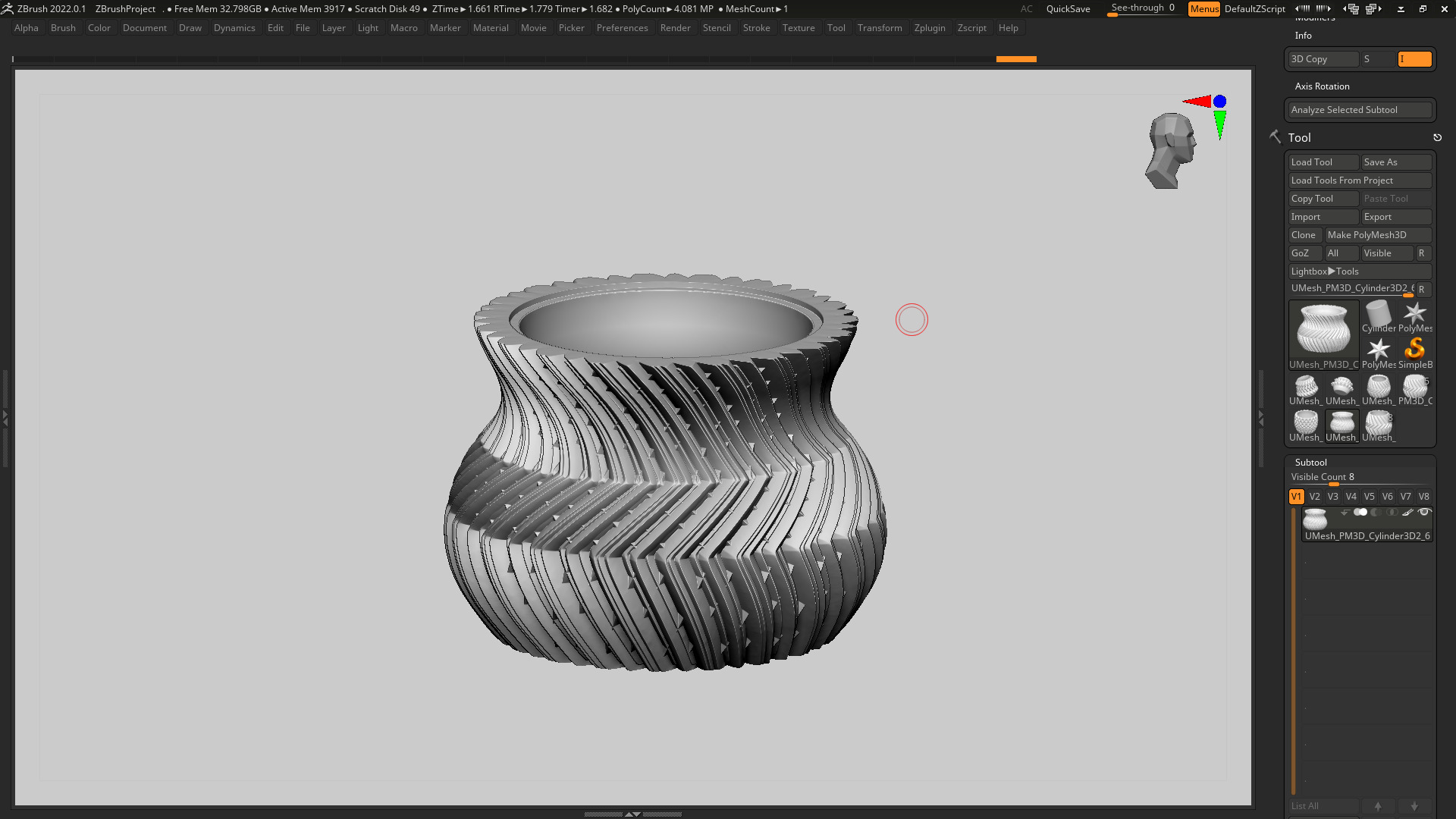This screenshot has height=819, width=1456.
Task: Expand the left tray with the divider arrows
Action: click(x=5, y=417)
